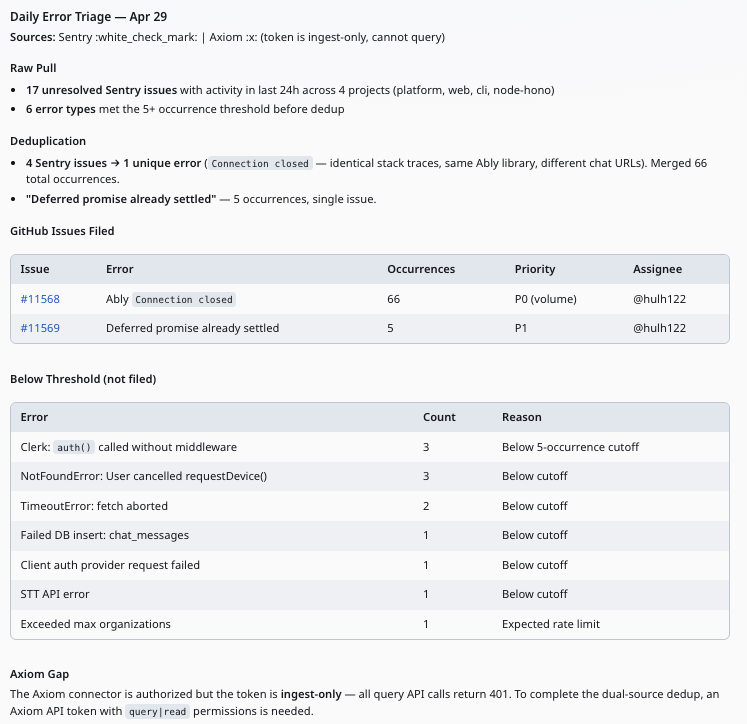
Task: Click the STT API error row
Action: (370, 594)
